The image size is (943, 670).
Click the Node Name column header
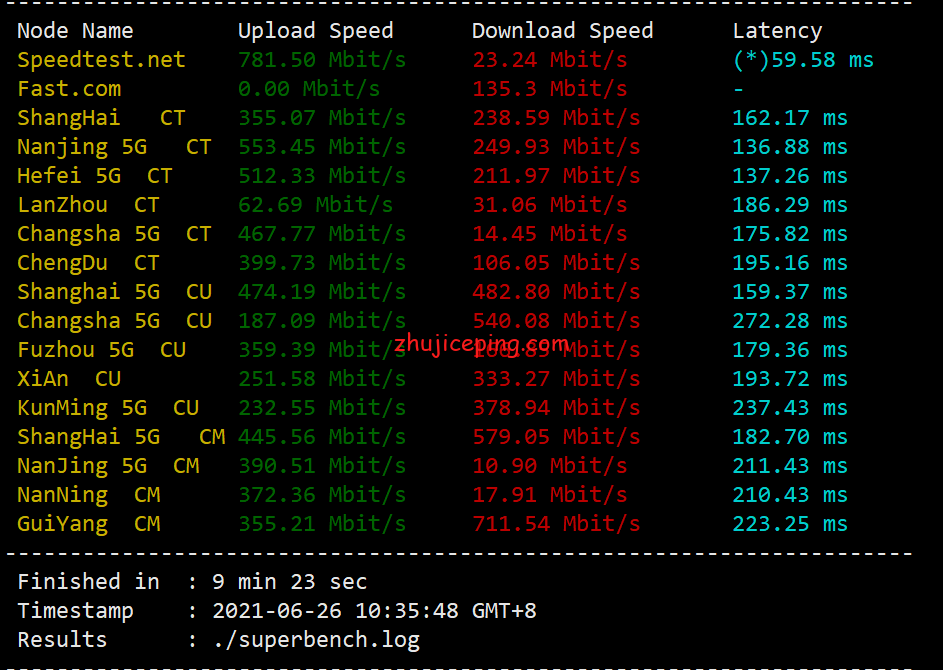click(75, 31)
